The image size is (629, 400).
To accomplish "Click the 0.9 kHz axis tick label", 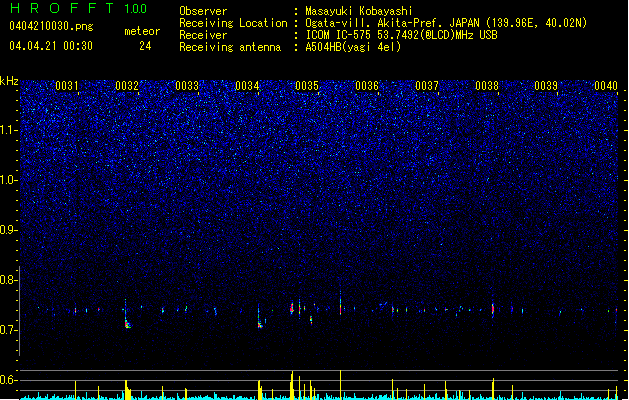I will (9, 230).
